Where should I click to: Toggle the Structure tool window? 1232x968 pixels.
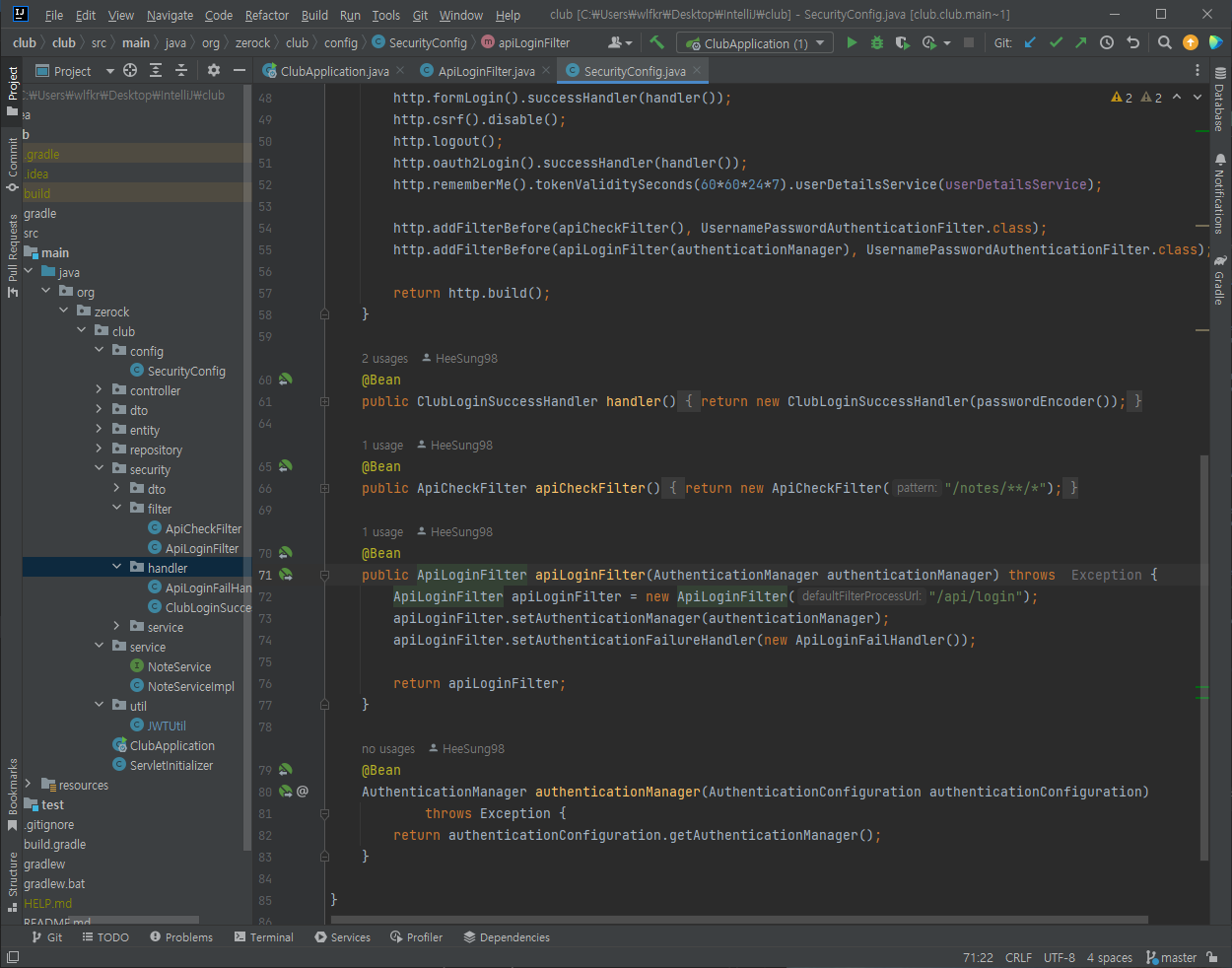(x=12, y=881)
